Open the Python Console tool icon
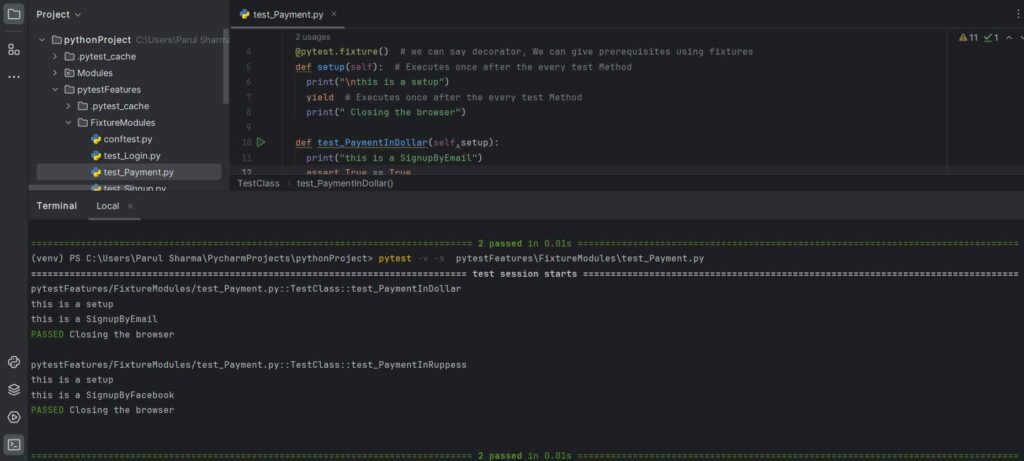 pos(14,362)
